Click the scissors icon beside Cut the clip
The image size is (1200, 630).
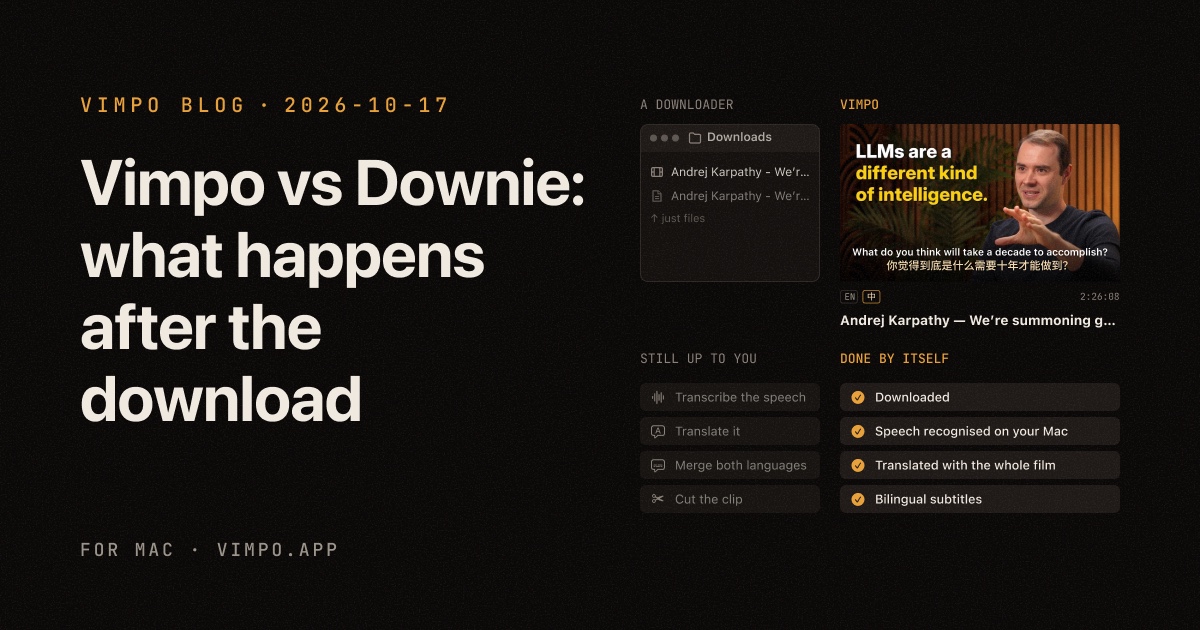658,499
